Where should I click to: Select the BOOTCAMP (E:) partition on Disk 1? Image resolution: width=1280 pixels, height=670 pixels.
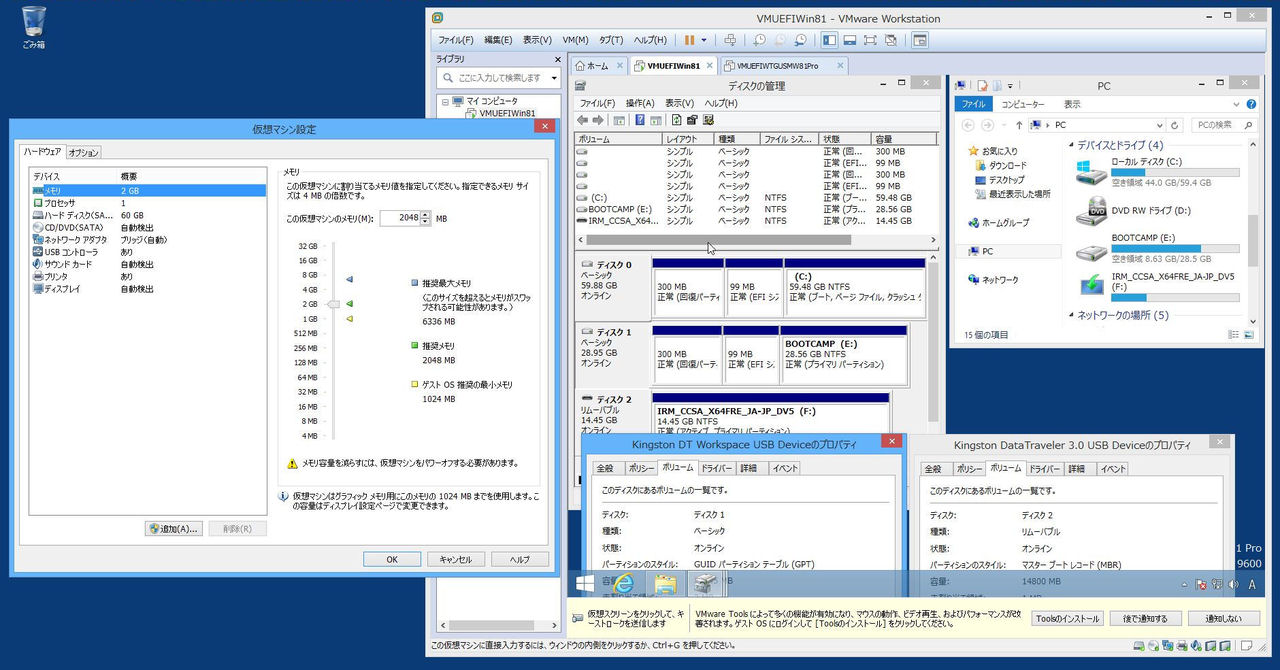click(x=844, y=355)
